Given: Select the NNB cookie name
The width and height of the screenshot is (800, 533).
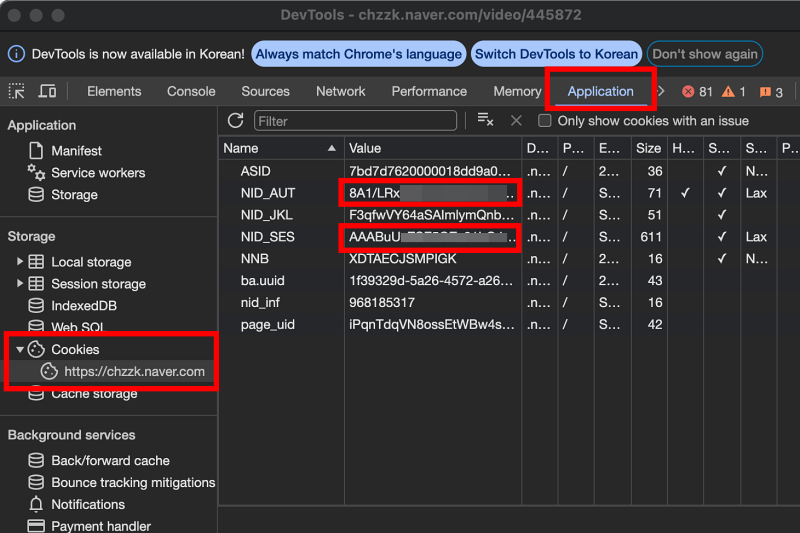Looking at the screenshot, I should (x=255, y=259).
